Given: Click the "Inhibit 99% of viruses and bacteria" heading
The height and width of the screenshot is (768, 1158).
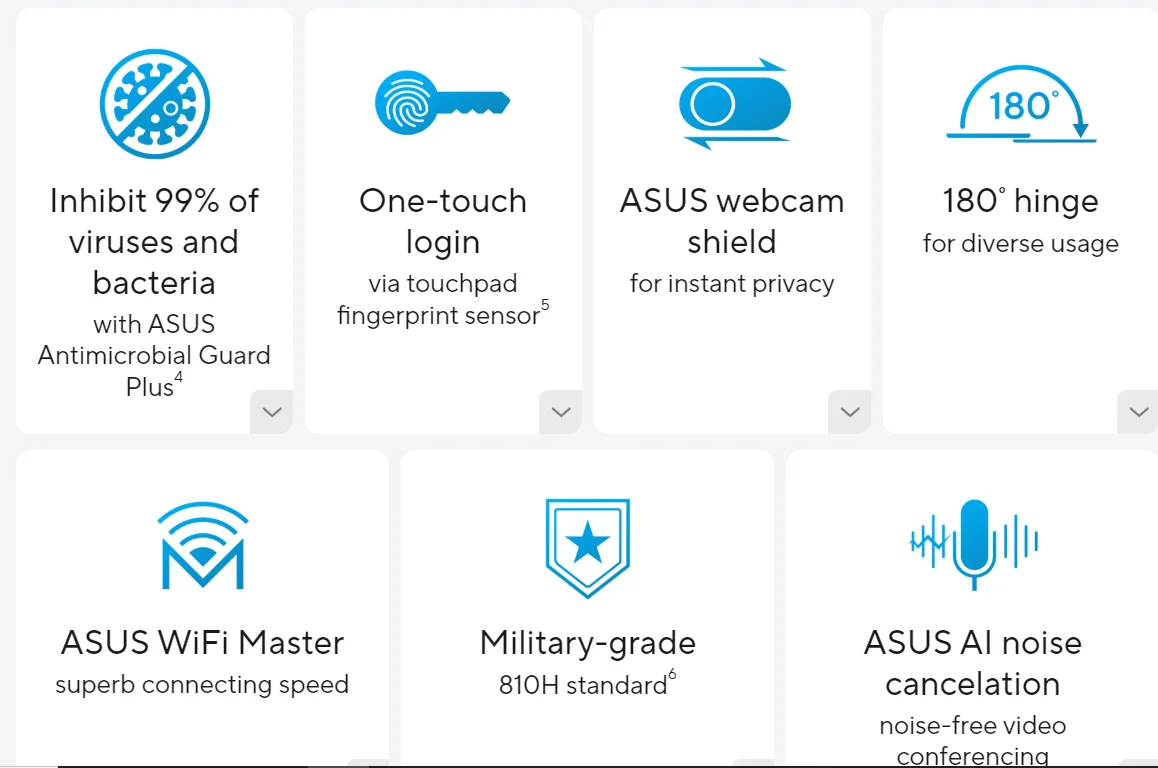Looking at the screenshot, I should pos(154,242).
